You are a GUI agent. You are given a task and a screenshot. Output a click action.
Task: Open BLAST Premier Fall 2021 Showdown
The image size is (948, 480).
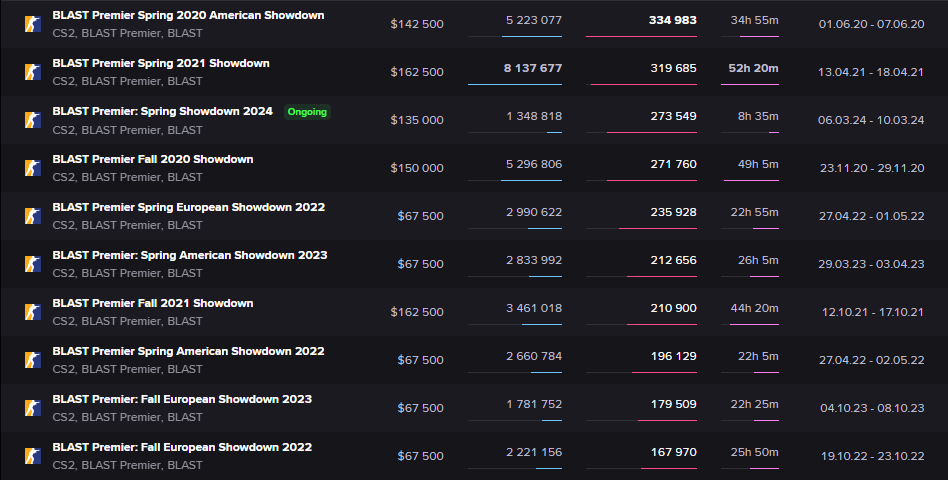[x=152, y=303]
